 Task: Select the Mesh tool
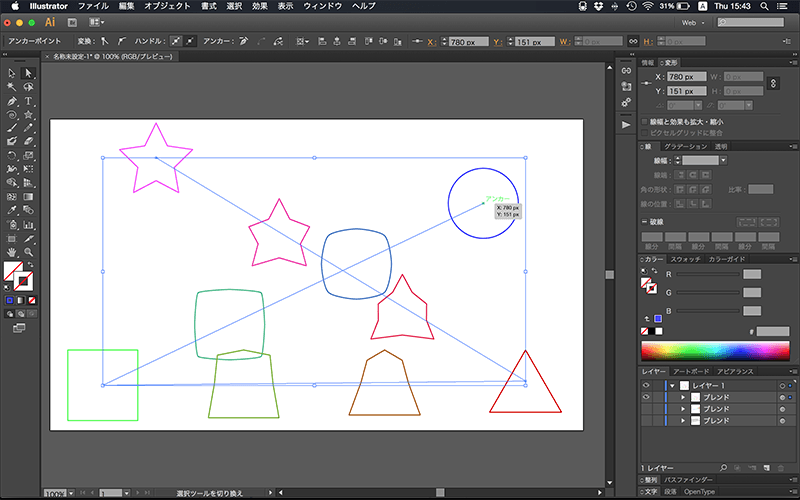(11, 196)
